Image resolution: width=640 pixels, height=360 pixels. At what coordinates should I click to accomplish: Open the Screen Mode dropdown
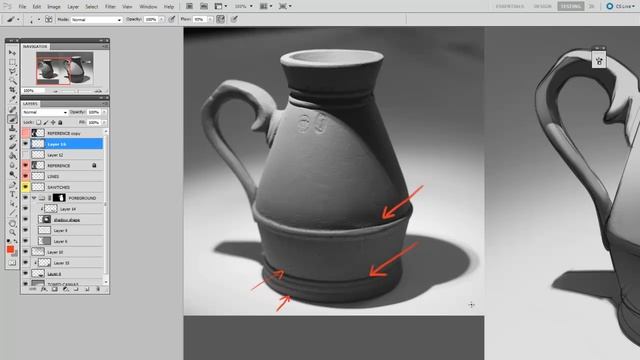284,6
